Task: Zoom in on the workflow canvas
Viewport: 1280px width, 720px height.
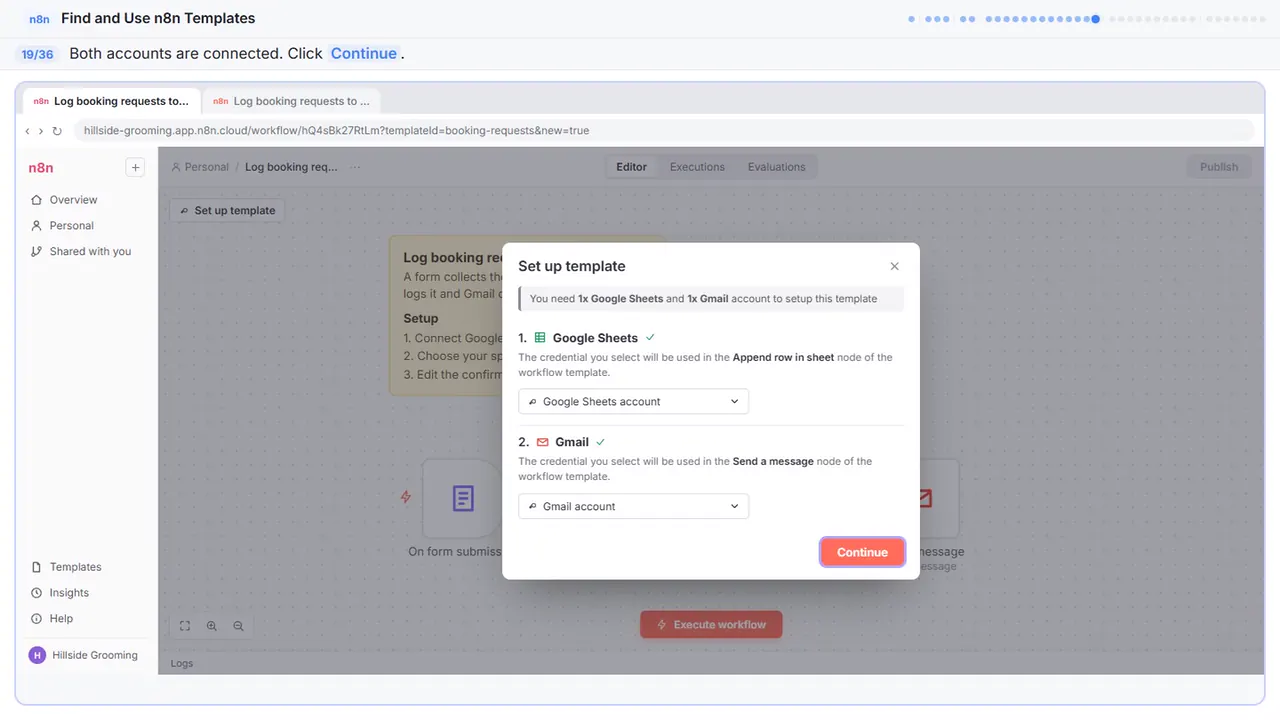Action: 212,626
